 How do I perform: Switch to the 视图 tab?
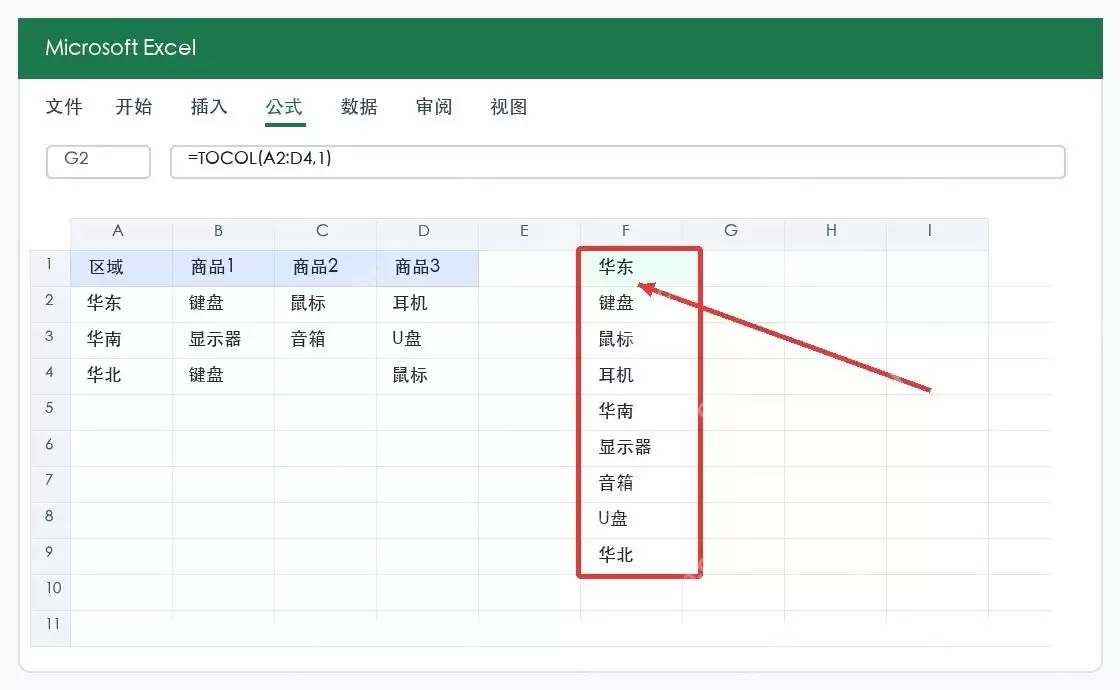coord(509,107)
